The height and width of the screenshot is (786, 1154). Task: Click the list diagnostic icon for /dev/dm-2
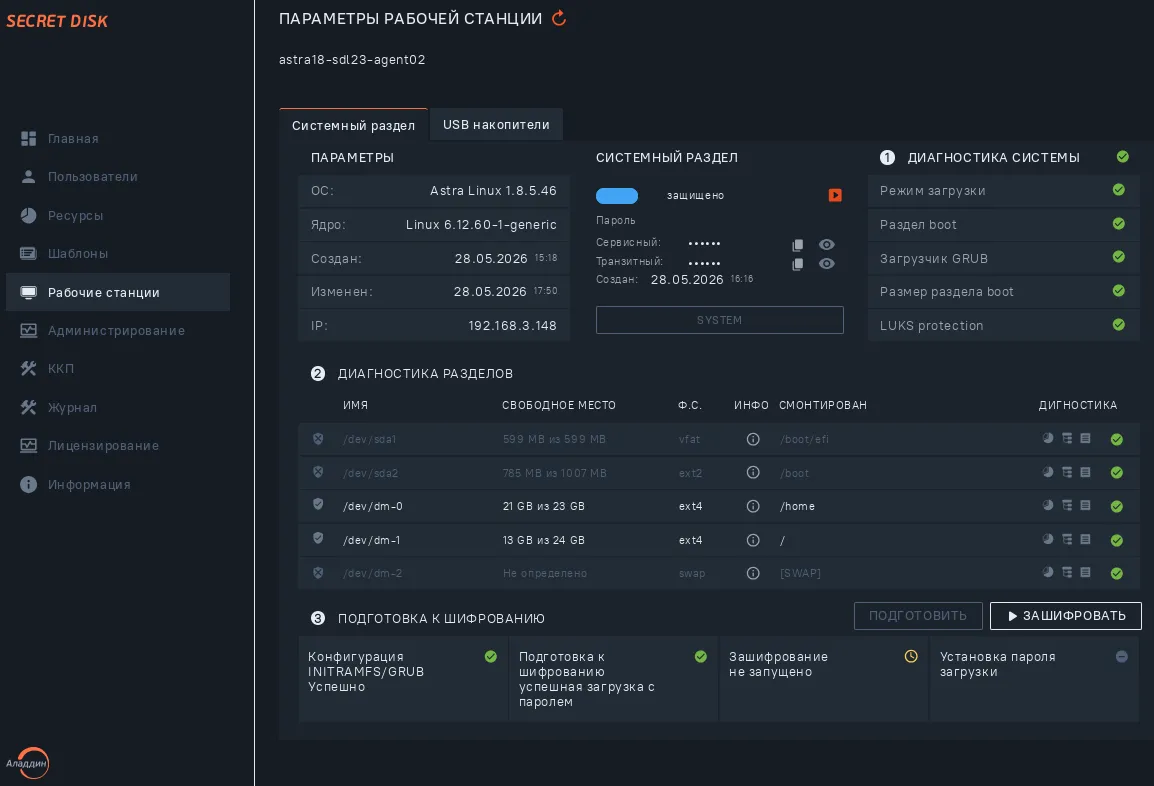tap(1086, 572)
